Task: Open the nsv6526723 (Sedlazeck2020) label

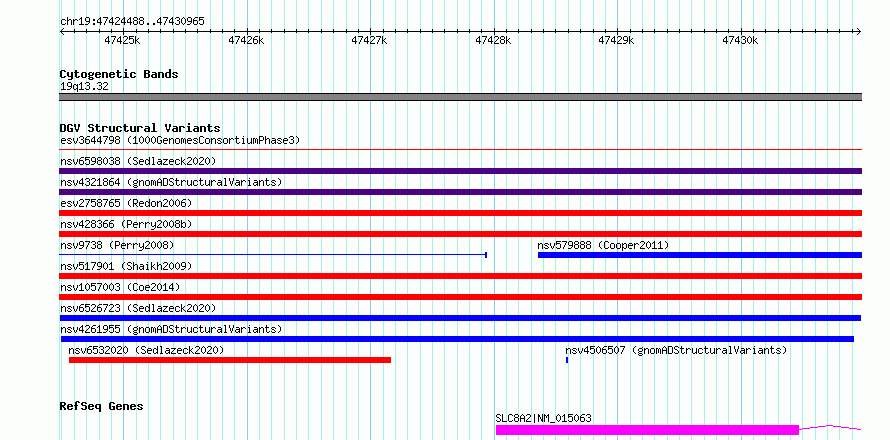Action: click(x=138, y=308)
